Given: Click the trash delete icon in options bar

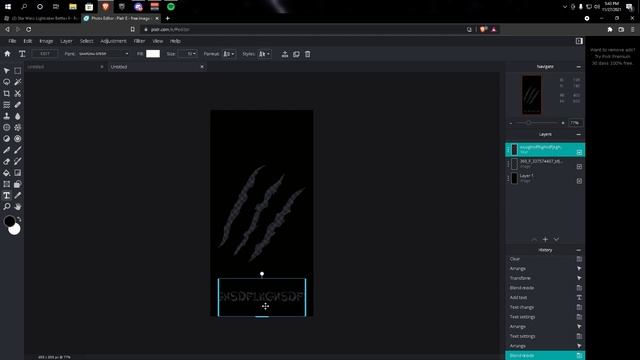Looking at the screenshot, I should point(307,54).
